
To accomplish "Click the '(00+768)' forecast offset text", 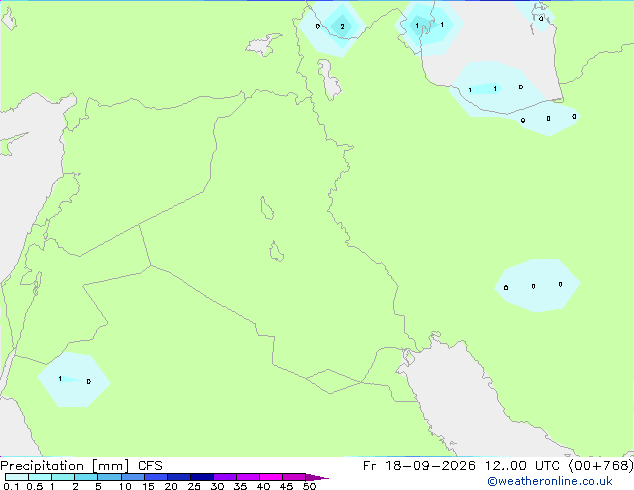I will [601, 466].
